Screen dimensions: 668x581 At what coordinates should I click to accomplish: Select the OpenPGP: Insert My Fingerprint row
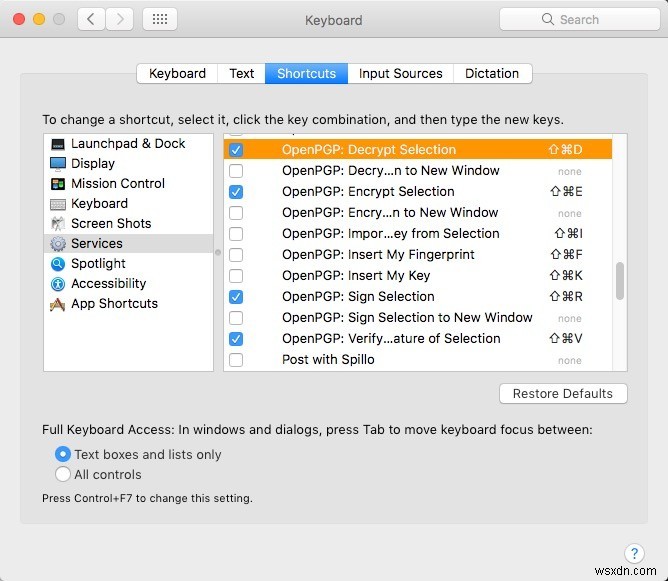click(418, 255)
